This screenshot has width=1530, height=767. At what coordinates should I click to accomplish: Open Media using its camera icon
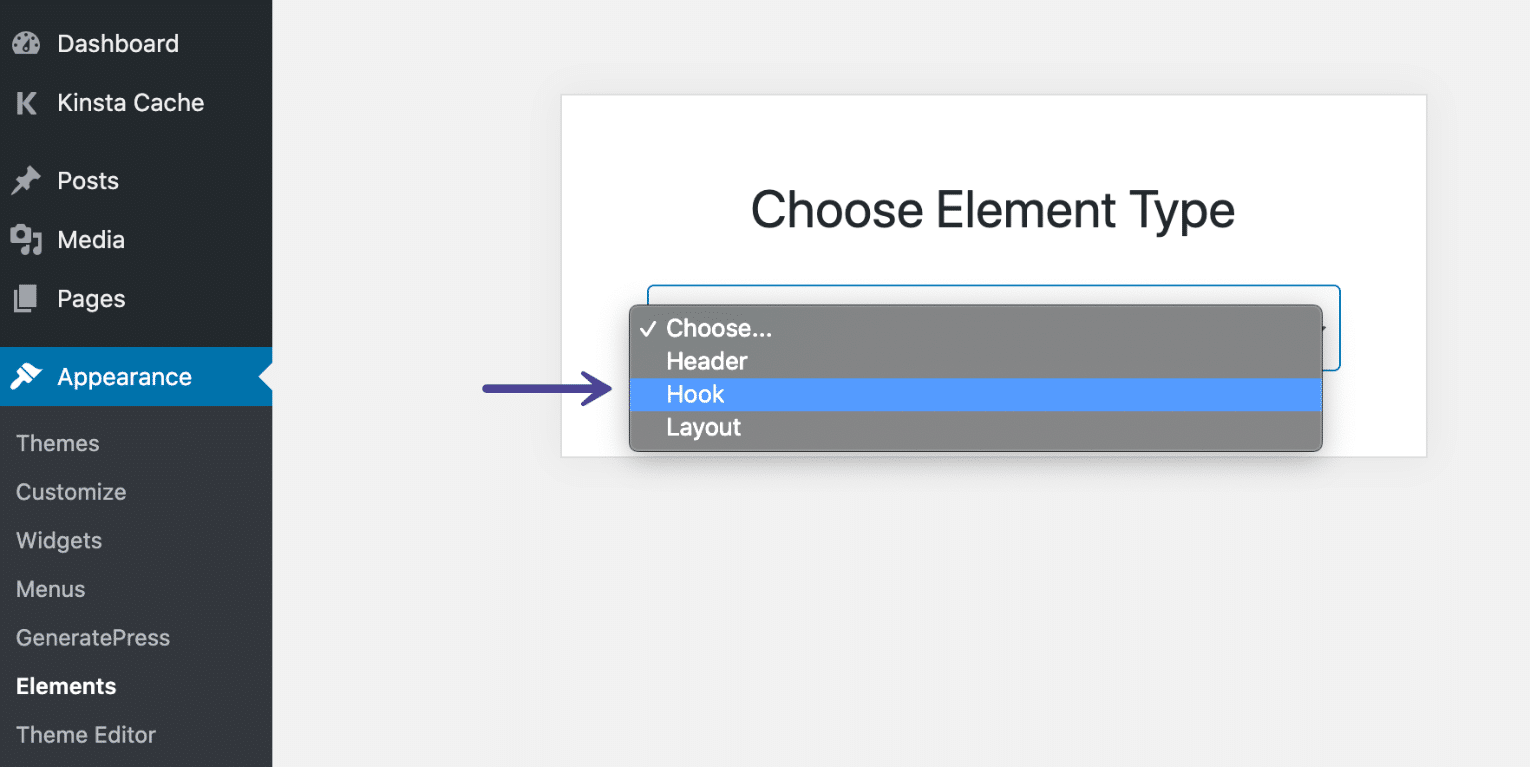(x=28, y=239)
